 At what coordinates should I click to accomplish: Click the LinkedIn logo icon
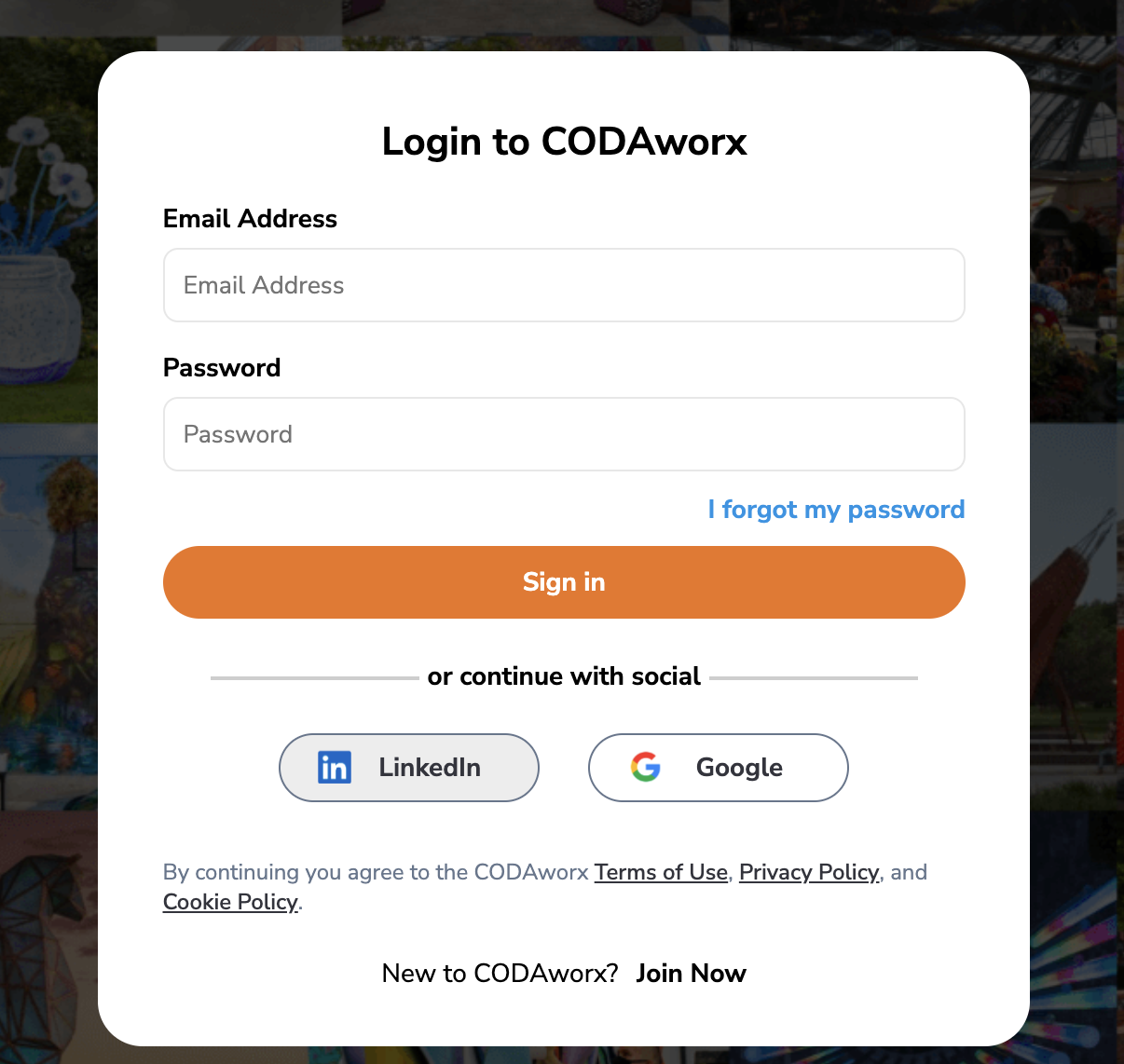(x=335, y=768)
